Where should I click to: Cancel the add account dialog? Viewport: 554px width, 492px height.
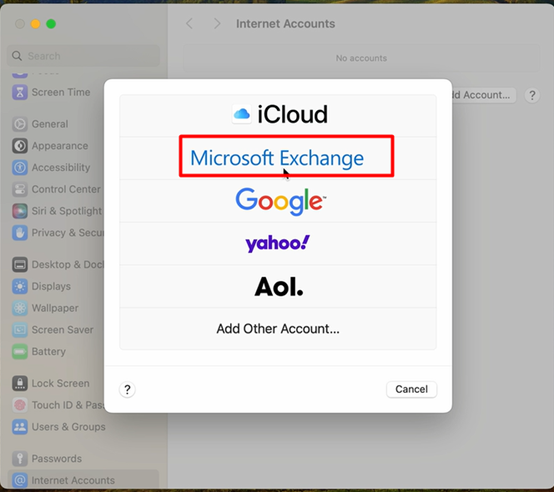pos(411,389)
